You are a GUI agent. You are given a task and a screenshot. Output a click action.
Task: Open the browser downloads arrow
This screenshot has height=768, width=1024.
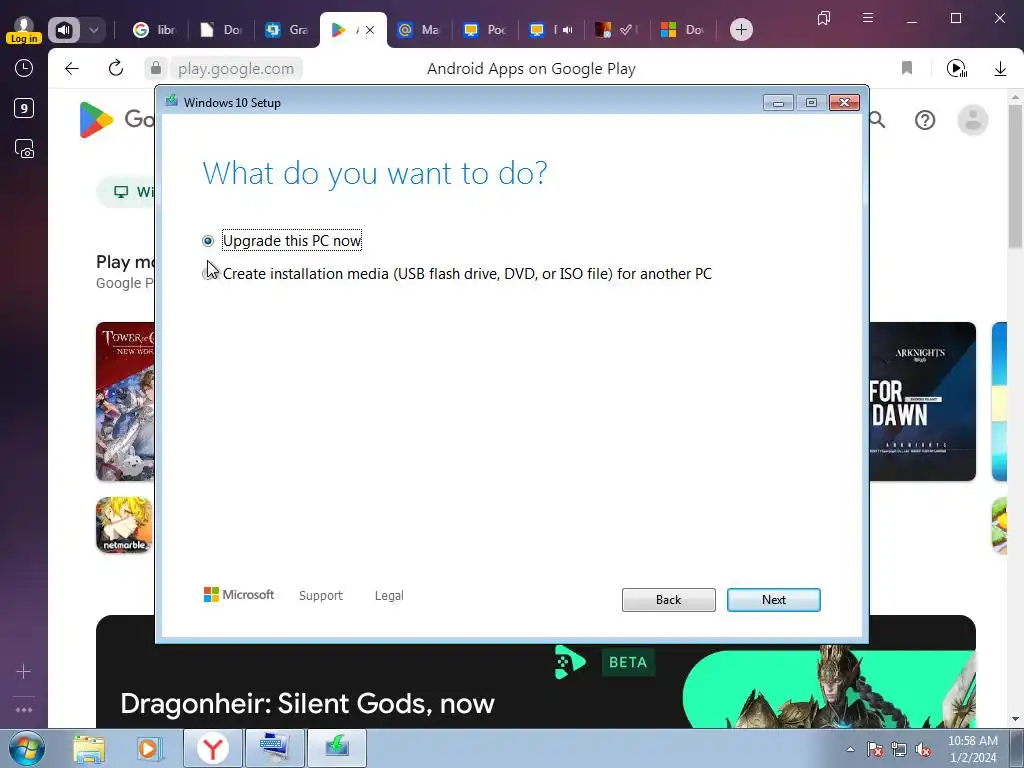coord(1000,69)
